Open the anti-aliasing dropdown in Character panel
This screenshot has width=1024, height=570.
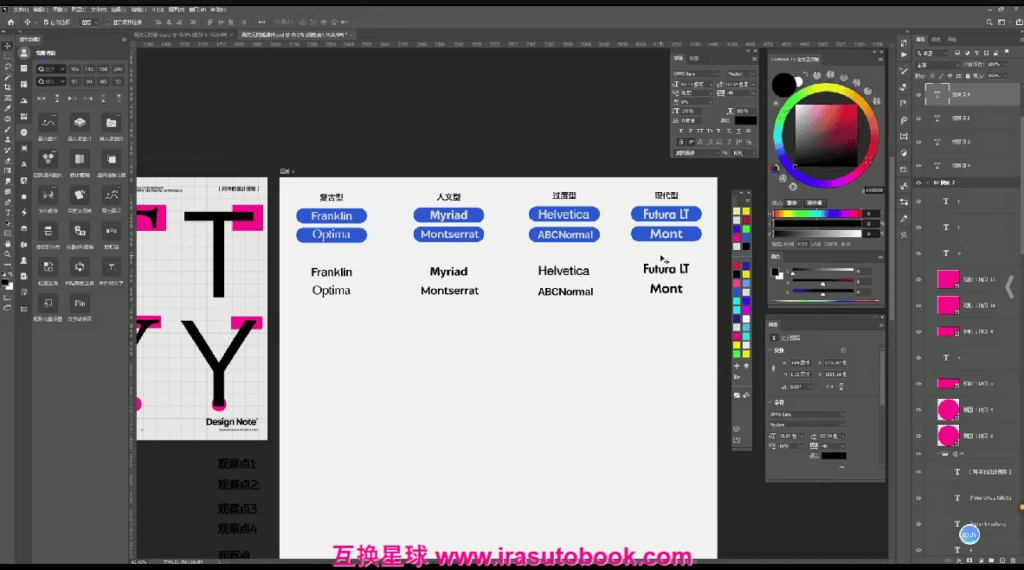[744, 153]
